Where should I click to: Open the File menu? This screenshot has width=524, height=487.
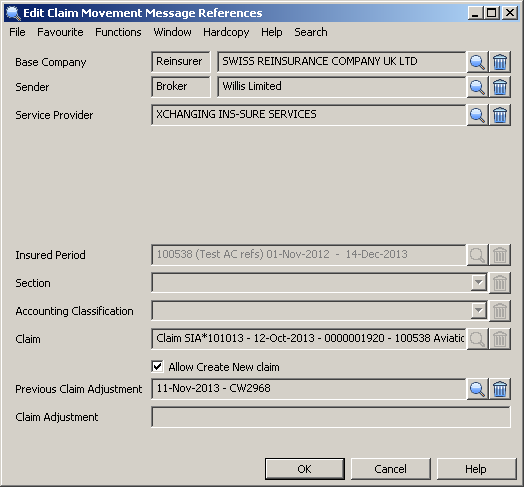tap(17, 32)
